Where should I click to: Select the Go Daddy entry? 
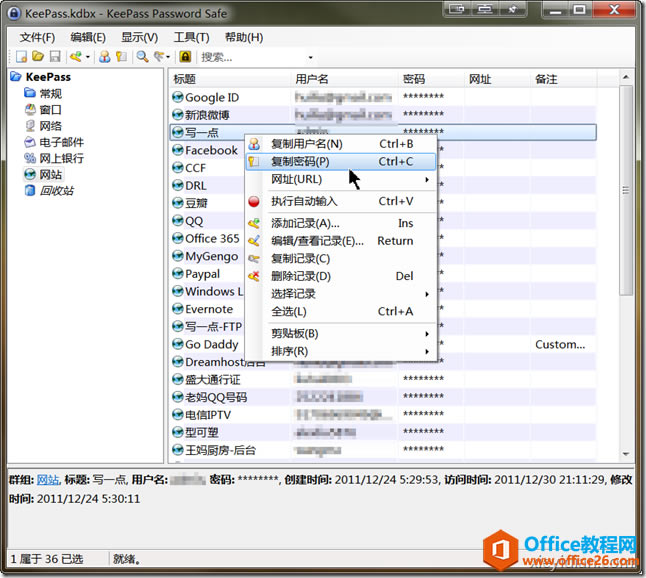(x=212, y=344)
